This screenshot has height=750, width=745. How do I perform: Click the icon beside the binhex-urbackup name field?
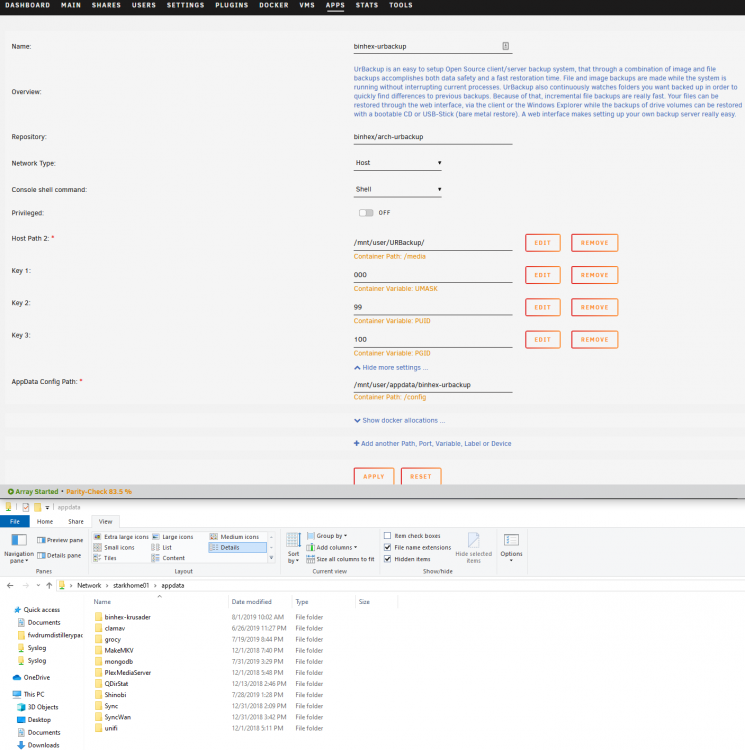pos(505,46)
